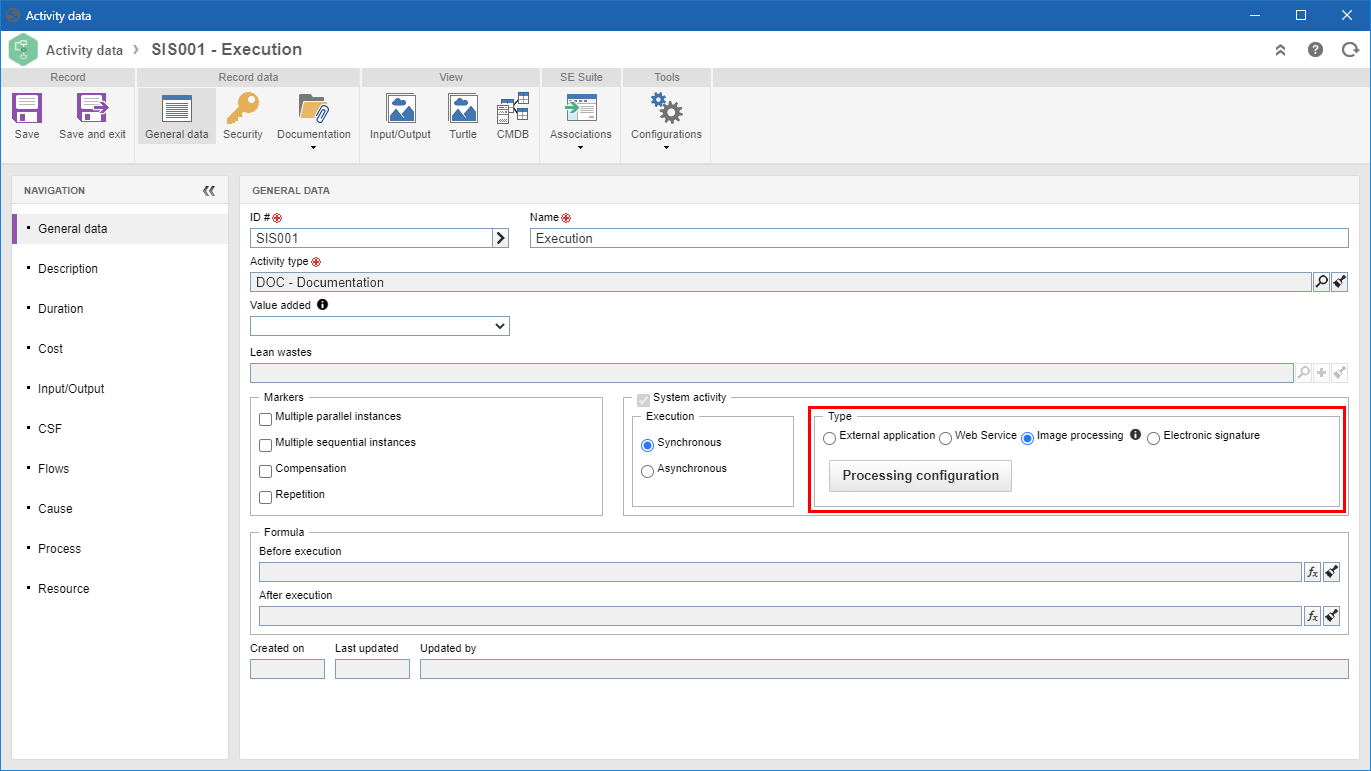
Task: Clear Activity type with the eraser icon
Action: pos(1340,282)
